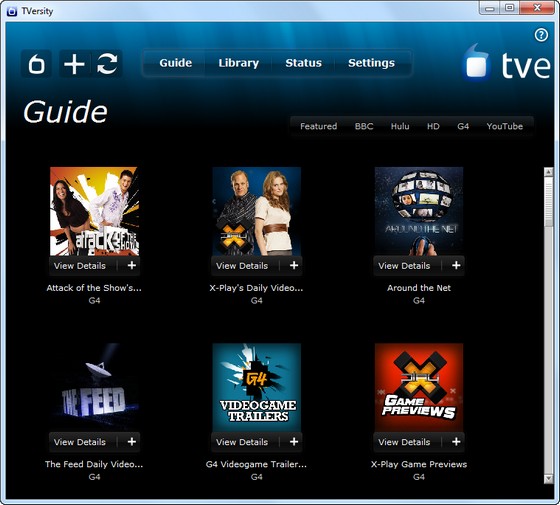Screen dimensions: 560x505
Task: Click the plus add-media toolbar icon
Action: [74, 64]
